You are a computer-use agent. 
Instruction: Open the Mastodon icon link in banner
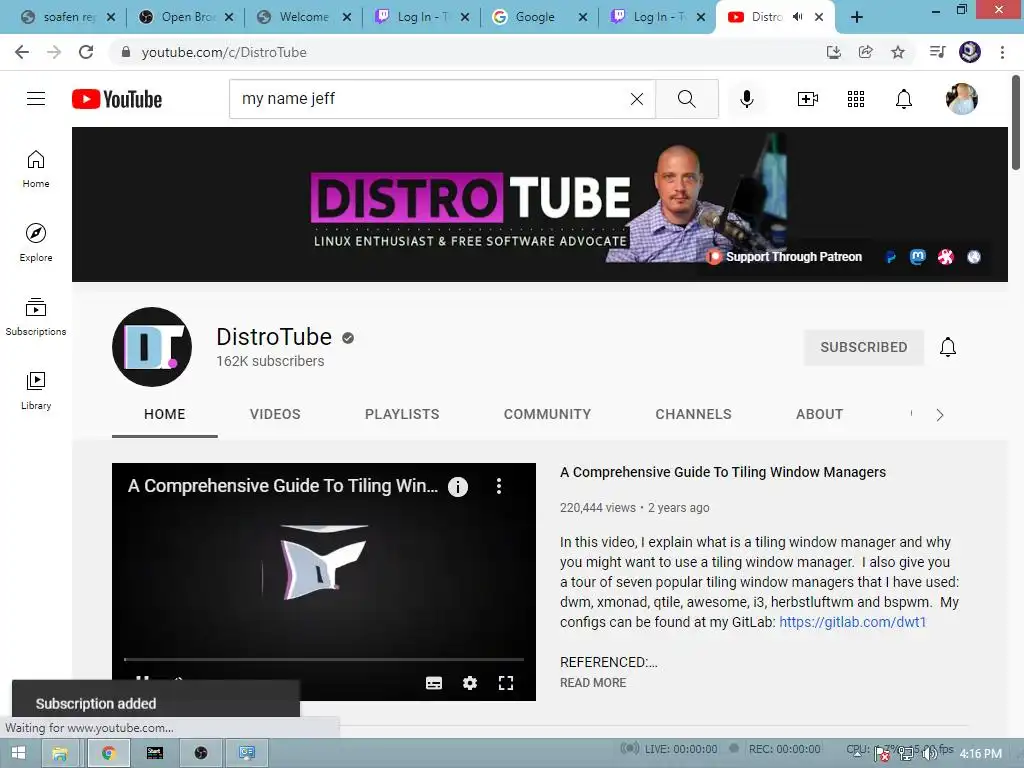918,257
